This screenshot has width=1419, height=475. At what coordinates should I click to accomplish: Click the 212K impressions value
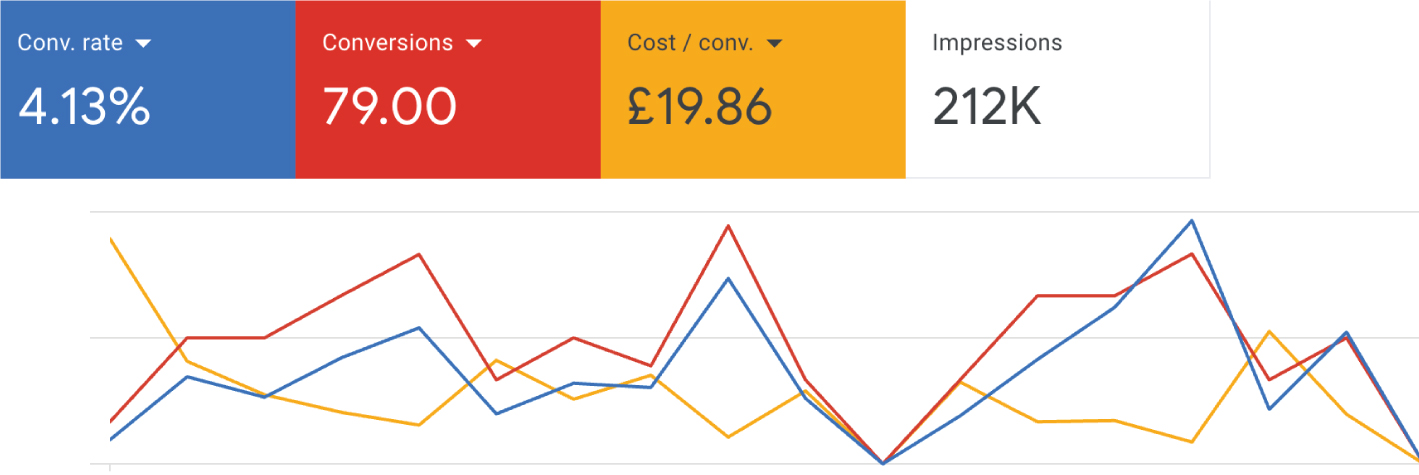(x=987, y=106)
